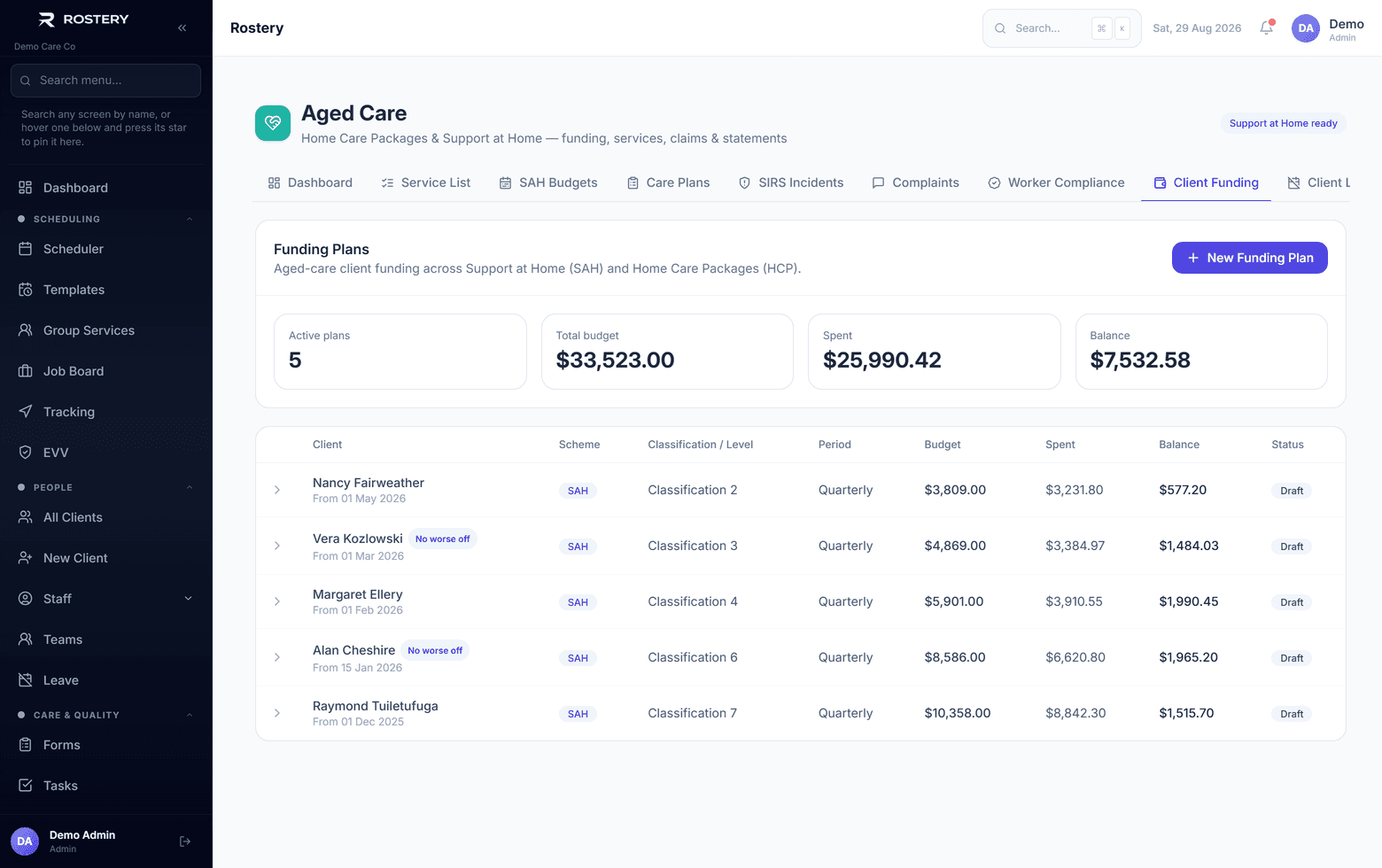The width and height of the screenshot is (1382, 868).
Task: Open the notifications bell
Action: point(1267,27)
